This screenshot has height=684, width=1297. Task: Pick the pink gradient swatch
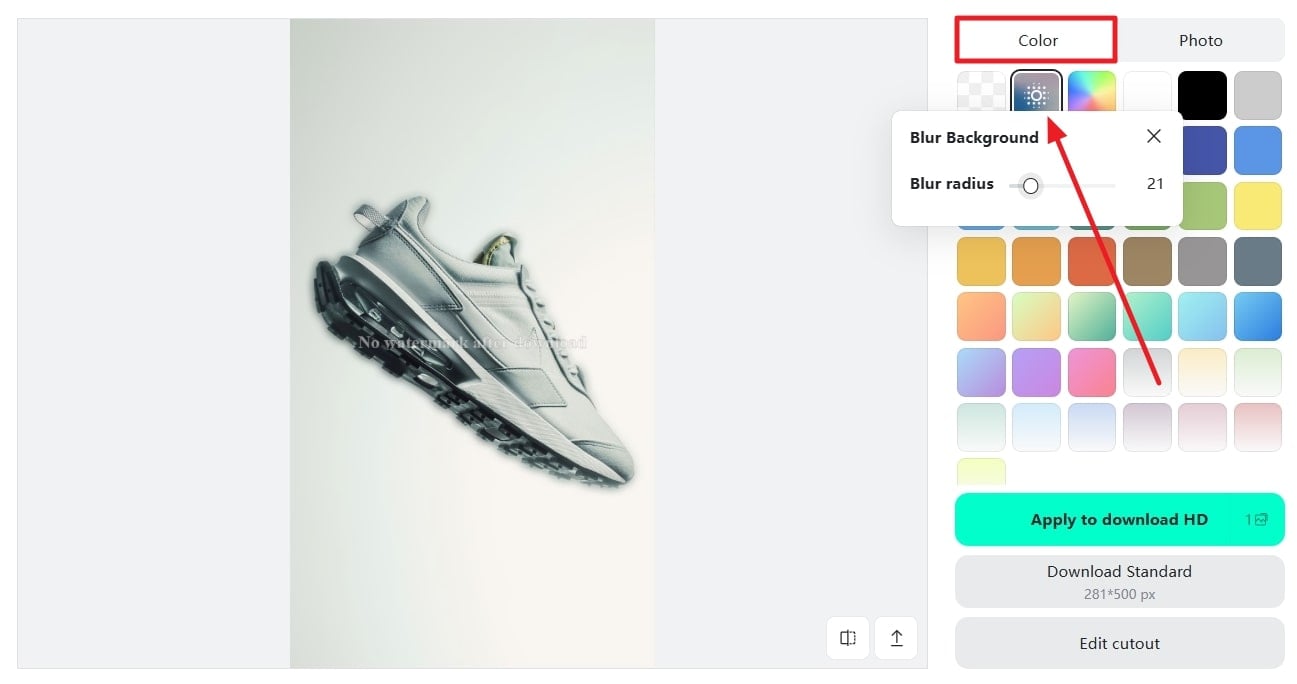tap(1092, 372)
